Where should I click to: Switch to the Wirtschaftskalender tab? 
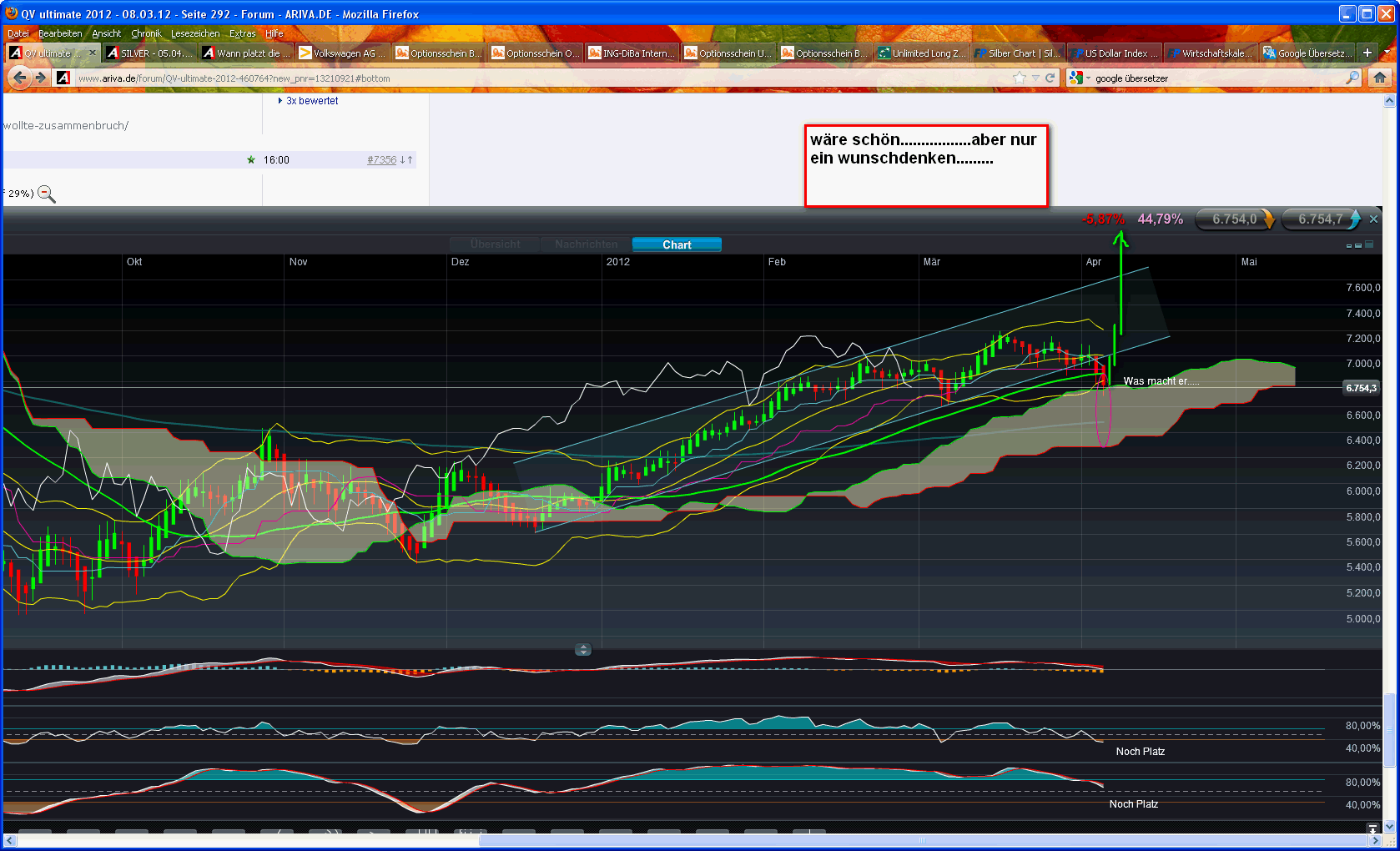(x=1211, y=53)
